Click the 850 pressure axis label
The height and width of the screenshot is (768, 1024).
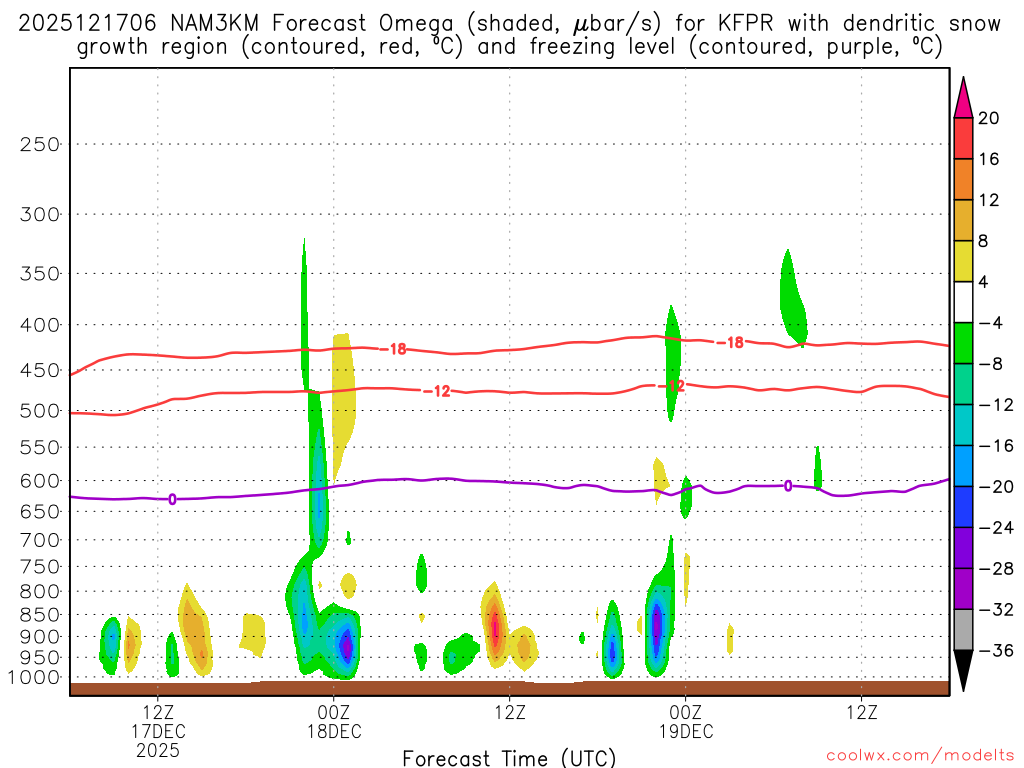[x=40, y=615]
